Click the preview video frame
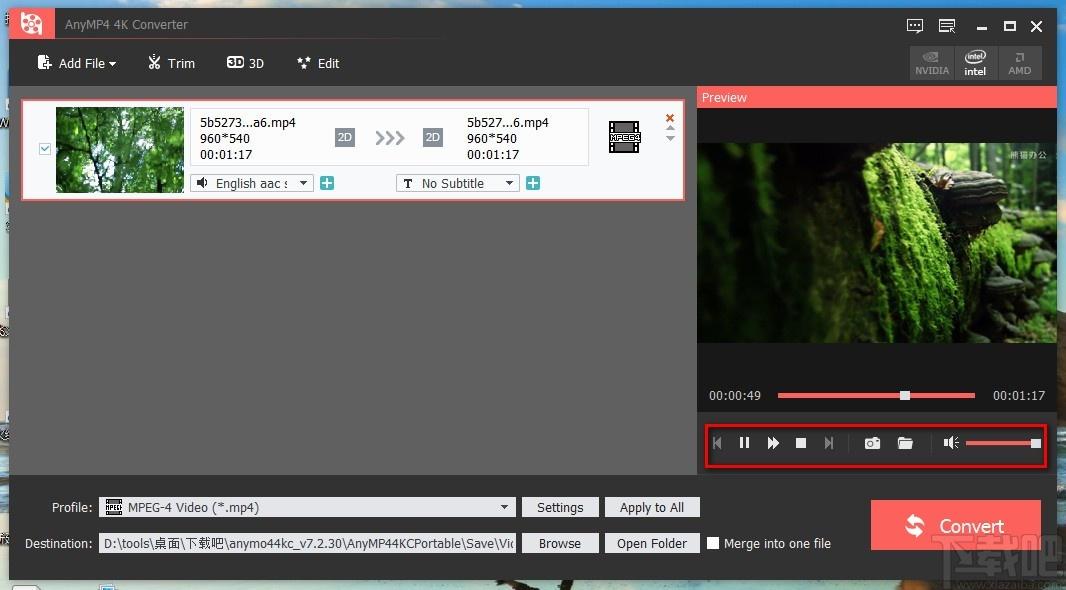Image resolution: width=1066 pixels, height=590 pixels. (x=877, y=243)
